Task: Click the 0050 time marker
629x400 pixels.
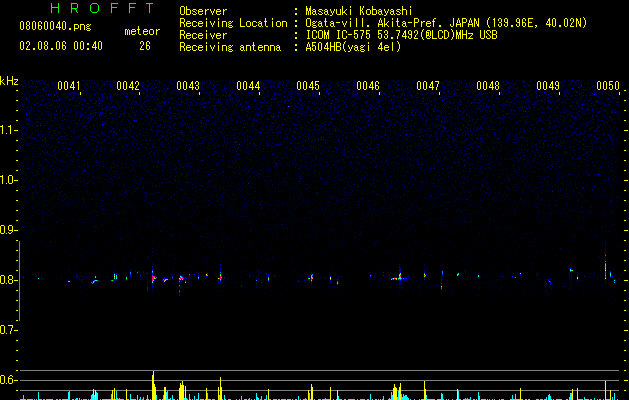Action: point(608,86)
